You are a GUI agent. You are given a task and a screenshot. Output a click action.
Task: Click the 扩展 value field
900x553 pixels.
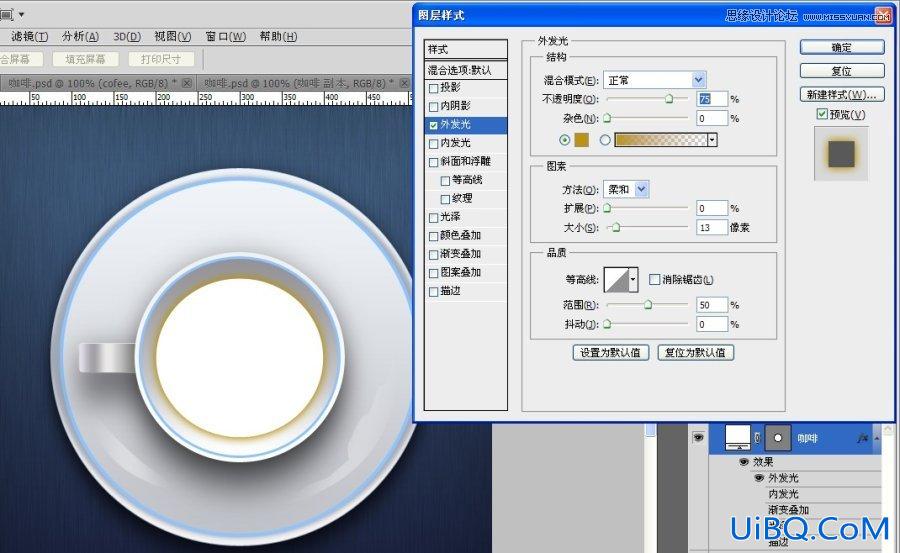(x=712, y=208)
